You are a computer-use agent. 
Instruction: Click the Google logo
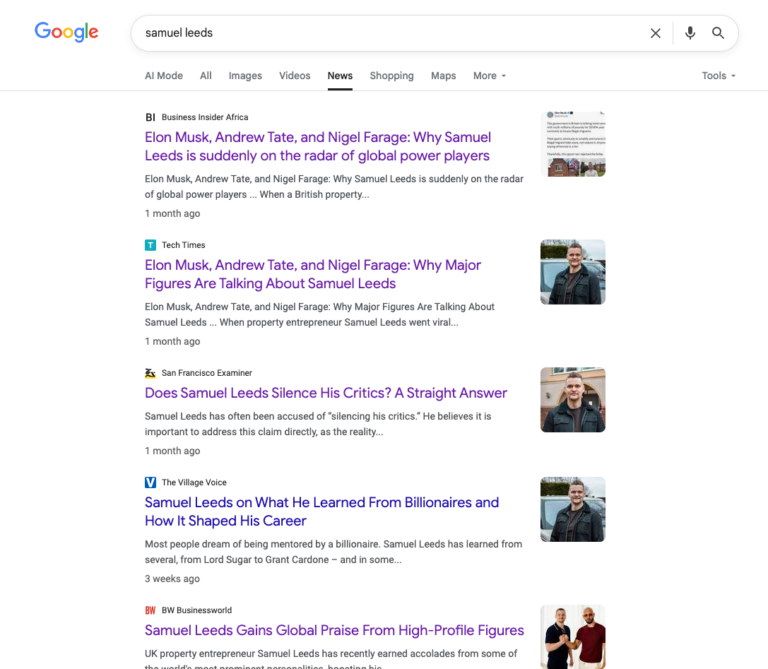pyautogui.click(x=66, y=32)
